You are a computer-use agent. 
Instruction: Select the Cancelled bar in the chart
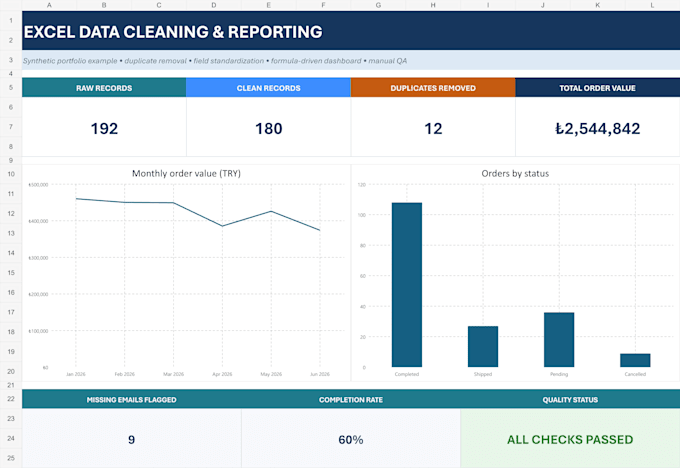point(635,360)
